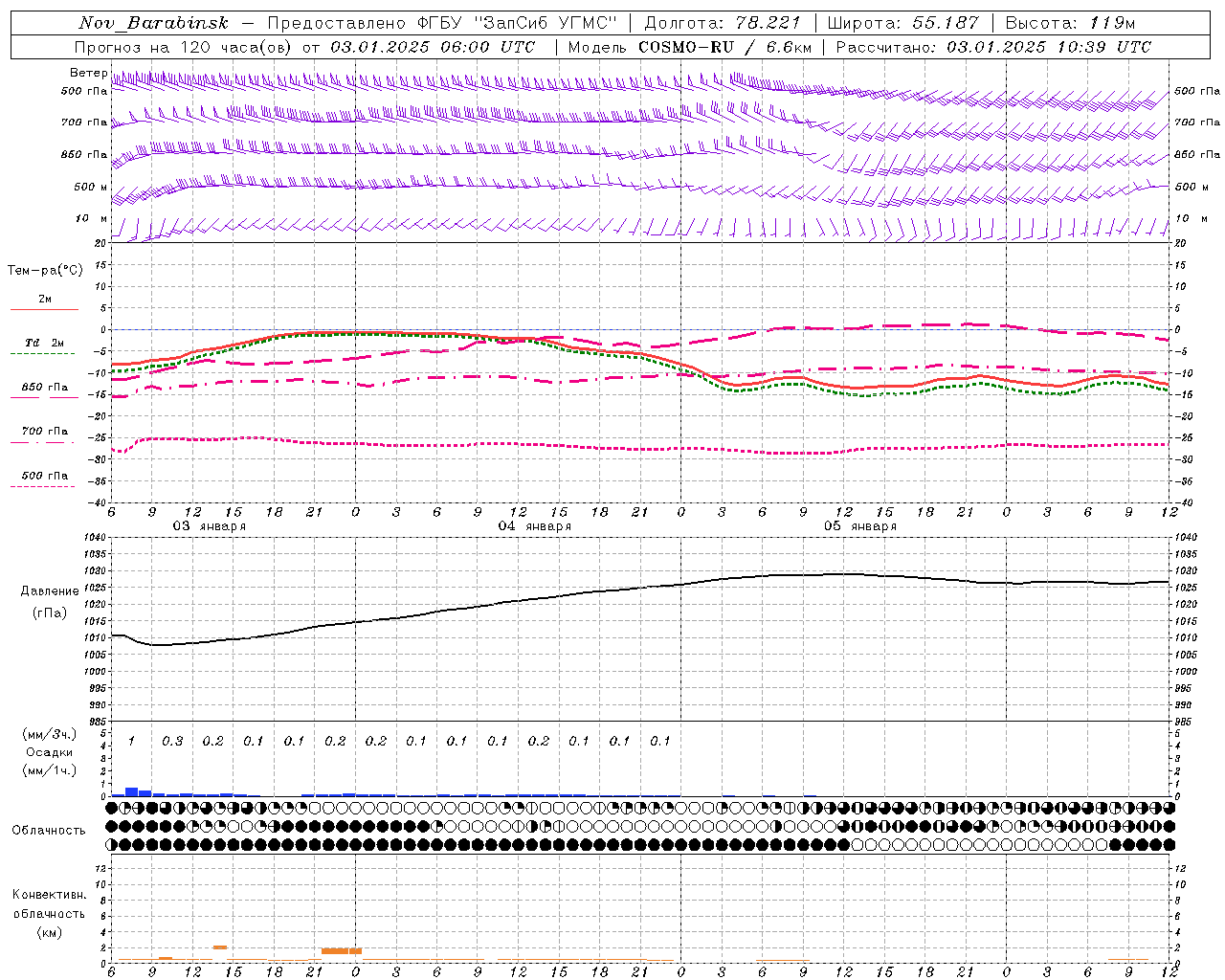Click the Облачность cloud cover label
Viewport: 1225px width, 980px height.
coord(49,830)
